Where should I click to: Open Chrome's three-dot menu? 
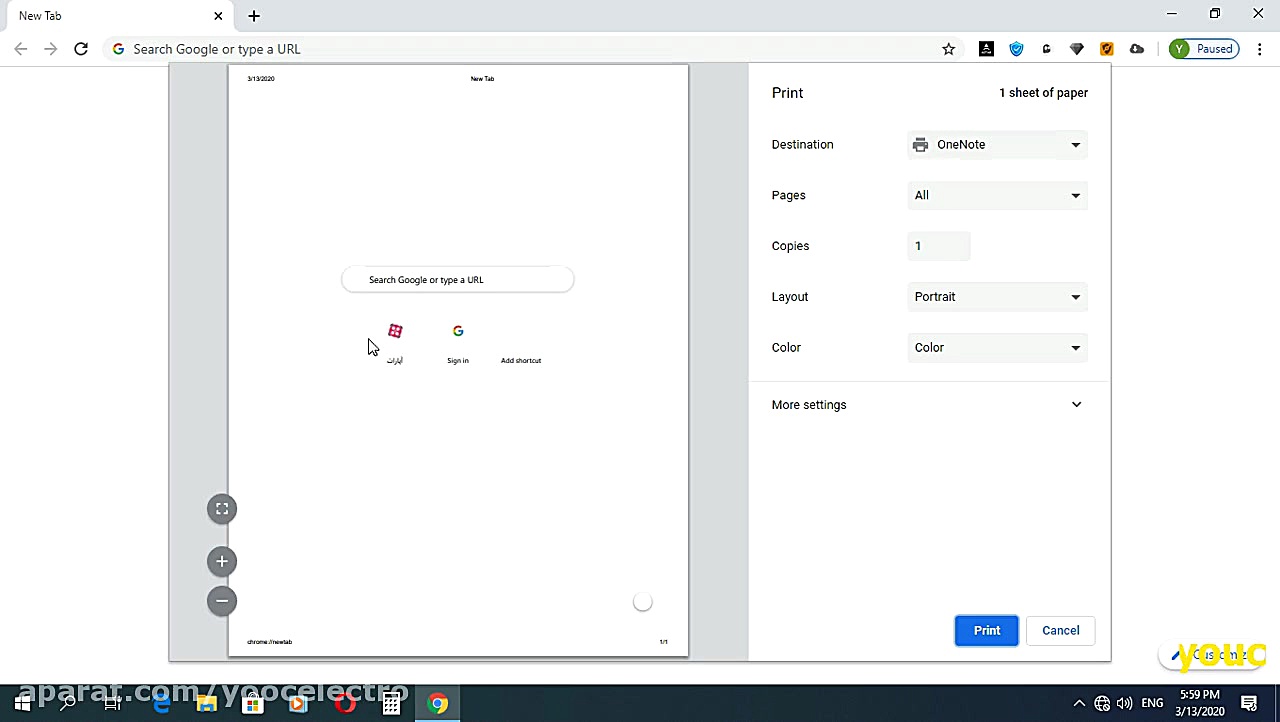pyautogui.click(x=1259, y=48)
